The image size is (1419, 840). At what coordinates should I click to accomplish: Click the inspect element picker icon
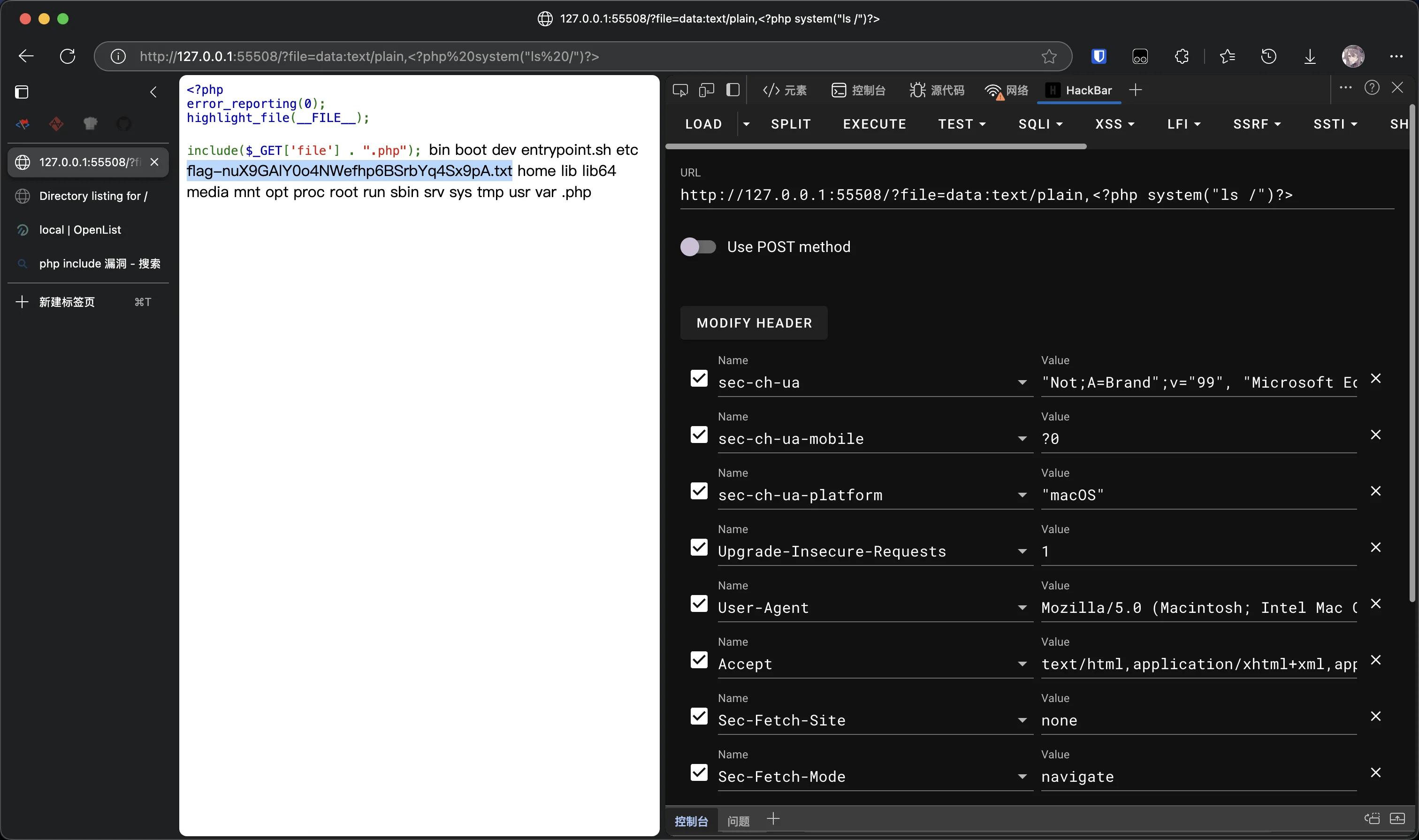pyautogui.click(x=680, y=90)
